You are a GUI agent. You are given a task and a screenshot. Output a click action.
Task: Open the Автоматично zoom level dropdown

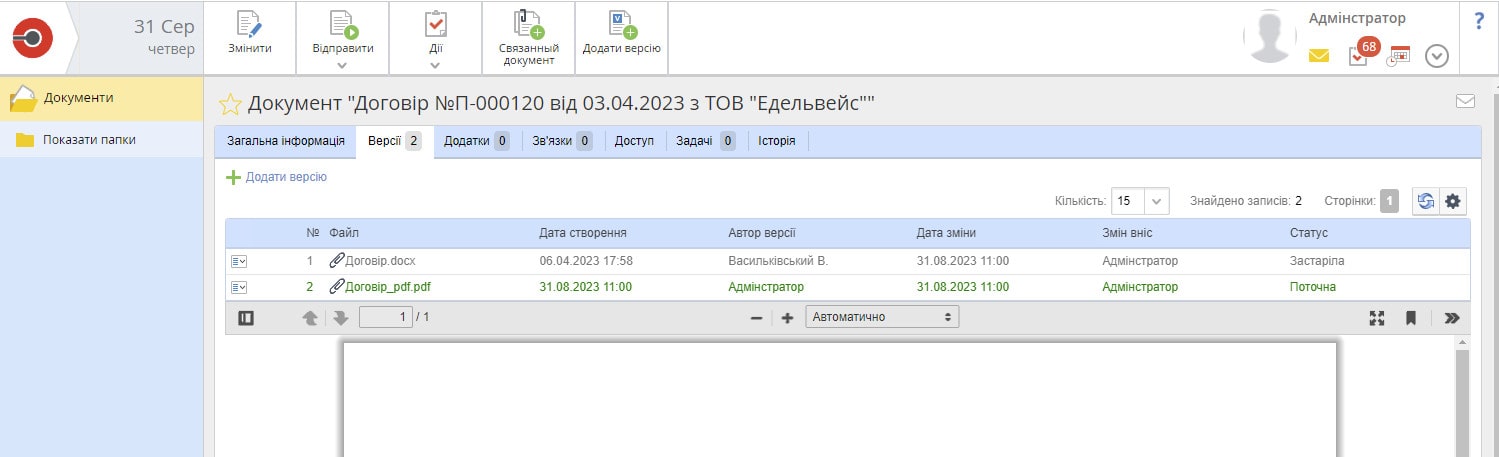(881, 317)
